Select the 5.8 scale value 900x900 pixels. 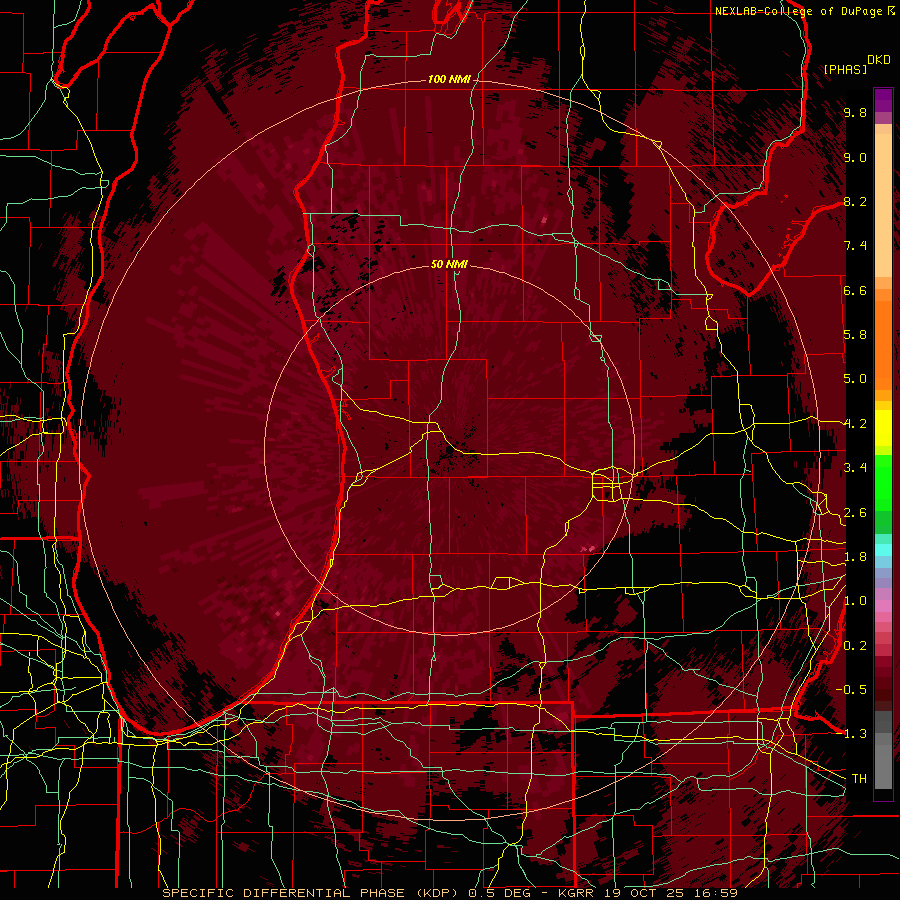point(855,335)
